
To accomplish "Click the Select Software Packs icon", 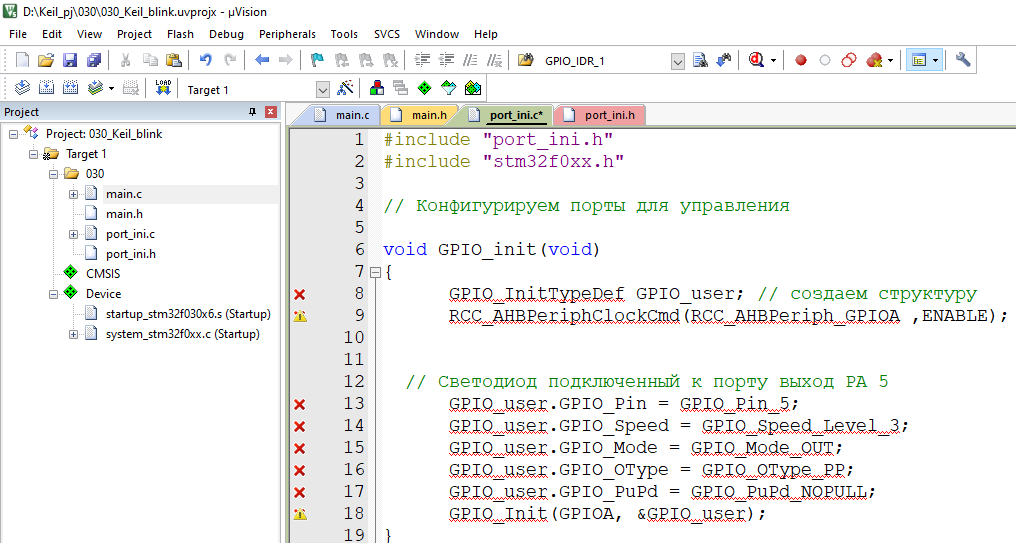I will pyautogui.click(x=448, y=88).
